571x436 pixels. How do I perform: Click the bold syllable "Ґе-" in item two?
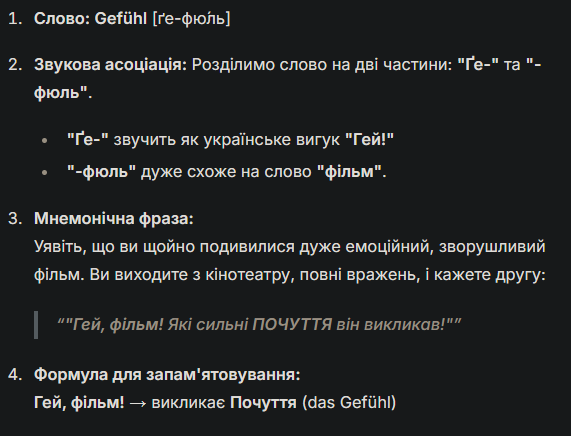(478, 64)
